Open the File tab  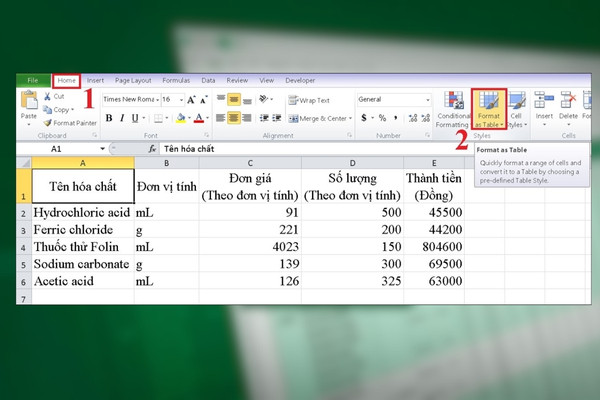(33, 80)
